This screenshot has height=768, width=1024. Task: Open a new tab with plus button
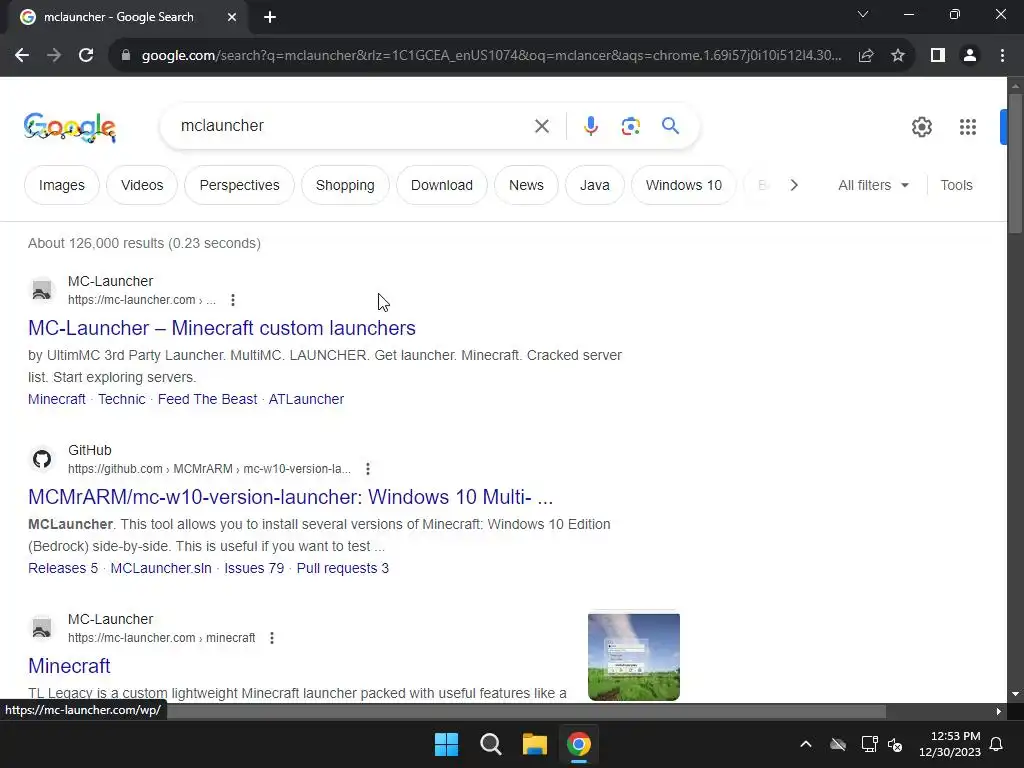click(x=270, y=18)
